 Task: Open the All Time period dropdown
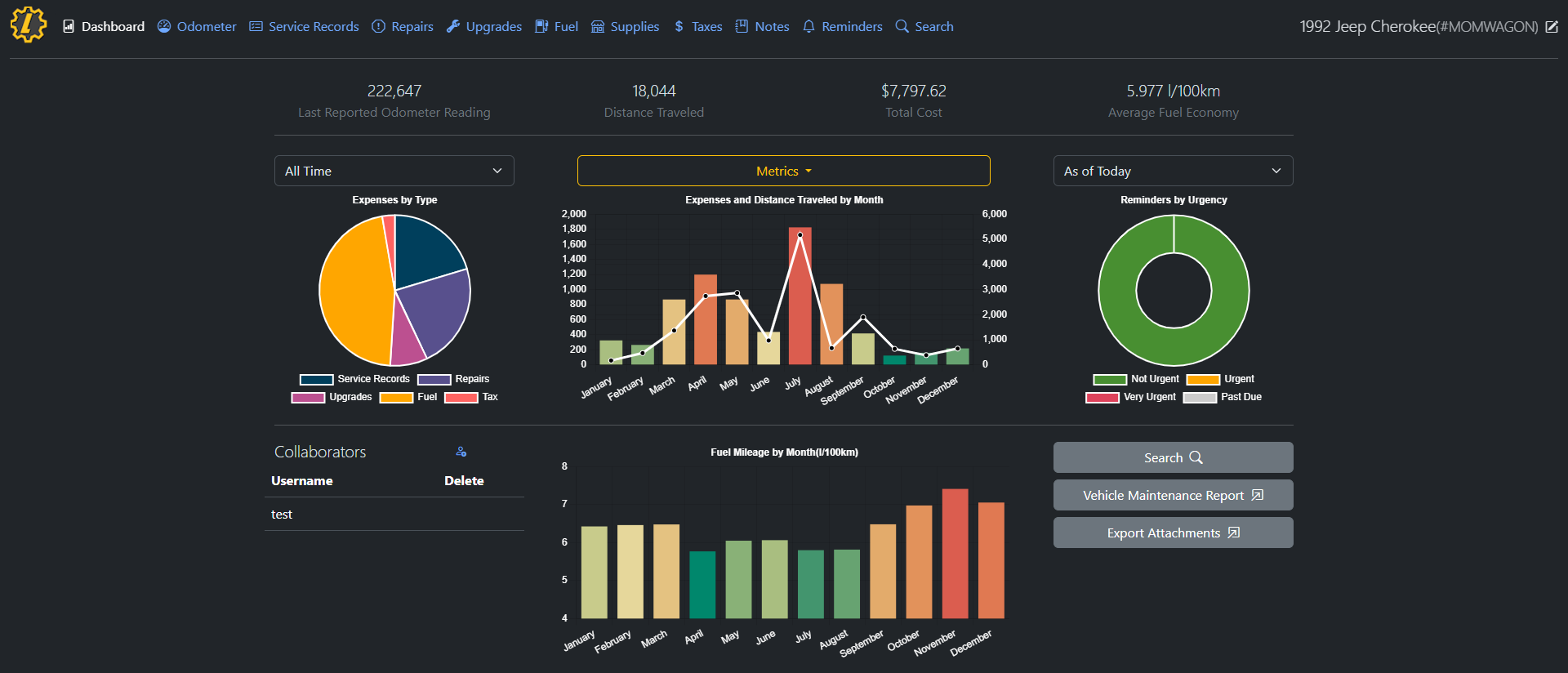(x=394, y=171)
